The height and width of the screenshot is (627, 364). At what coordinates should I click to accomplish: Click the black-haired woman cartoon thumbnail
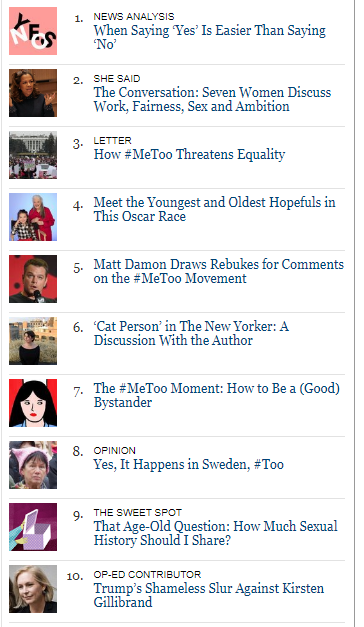click(x=33, y=403)
